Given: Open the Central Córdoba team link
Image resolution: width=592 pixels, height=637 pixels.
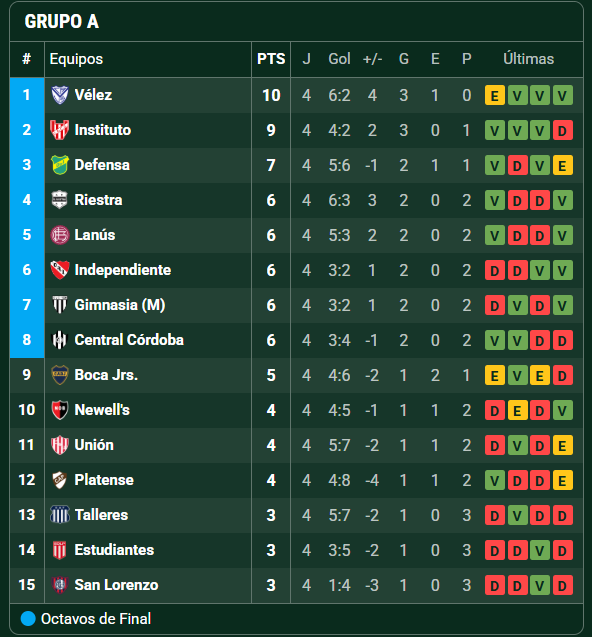Looking at the screenshot, I should [129, 340].
